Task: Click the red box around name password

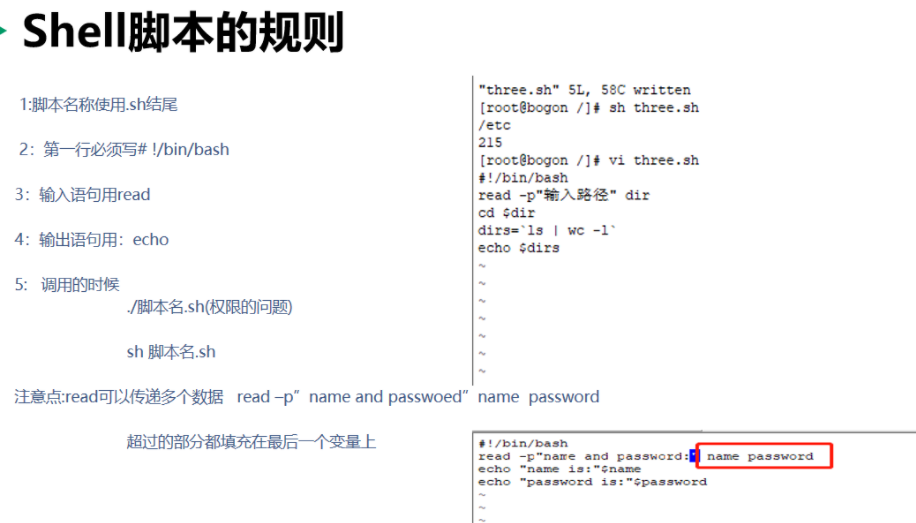Action: pos(764,456)
